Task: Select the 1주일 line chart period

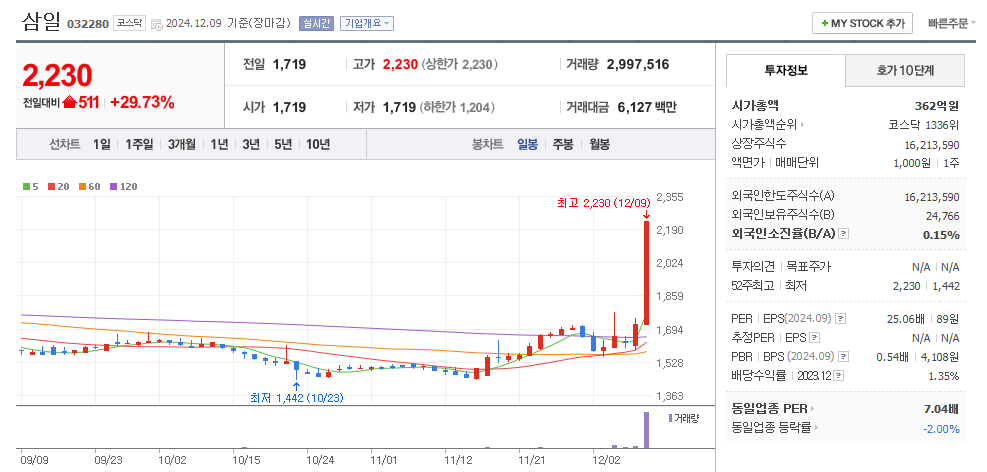Action: tap(138, 144)
